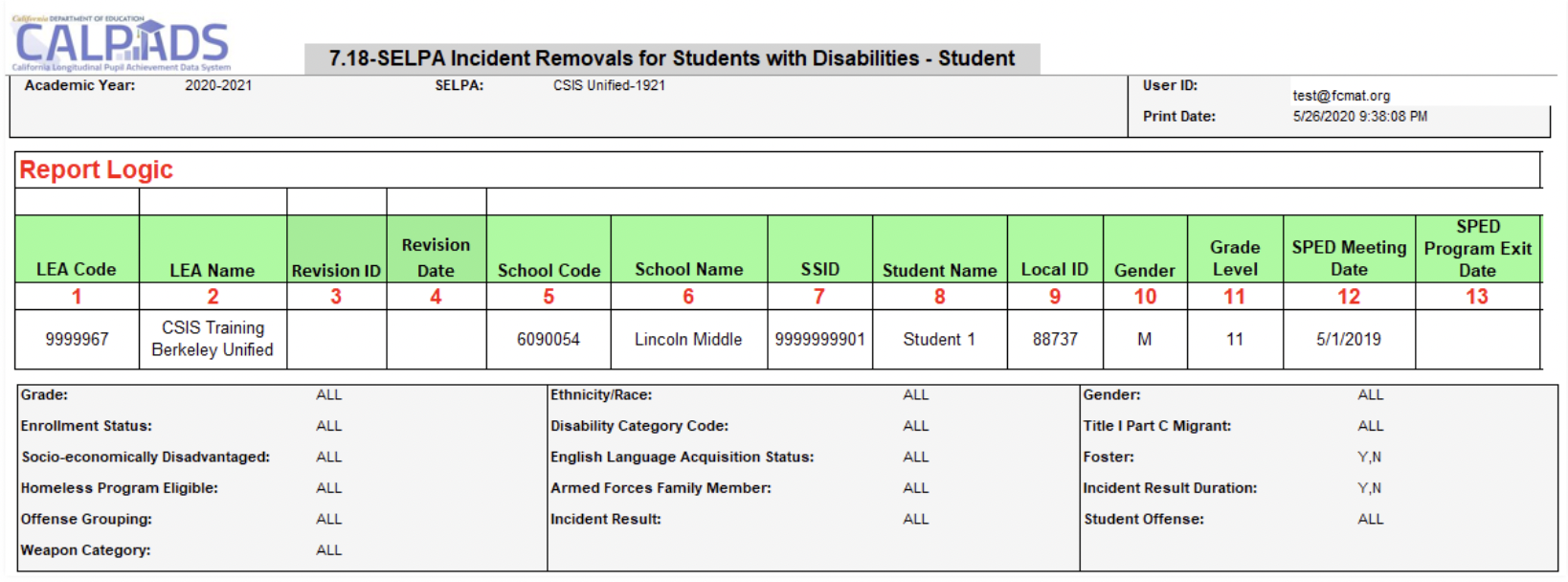Select the SSID cell 9999999901
Image resolution: width=1568 pixels, height=582 pixels.
pos(820,339)
